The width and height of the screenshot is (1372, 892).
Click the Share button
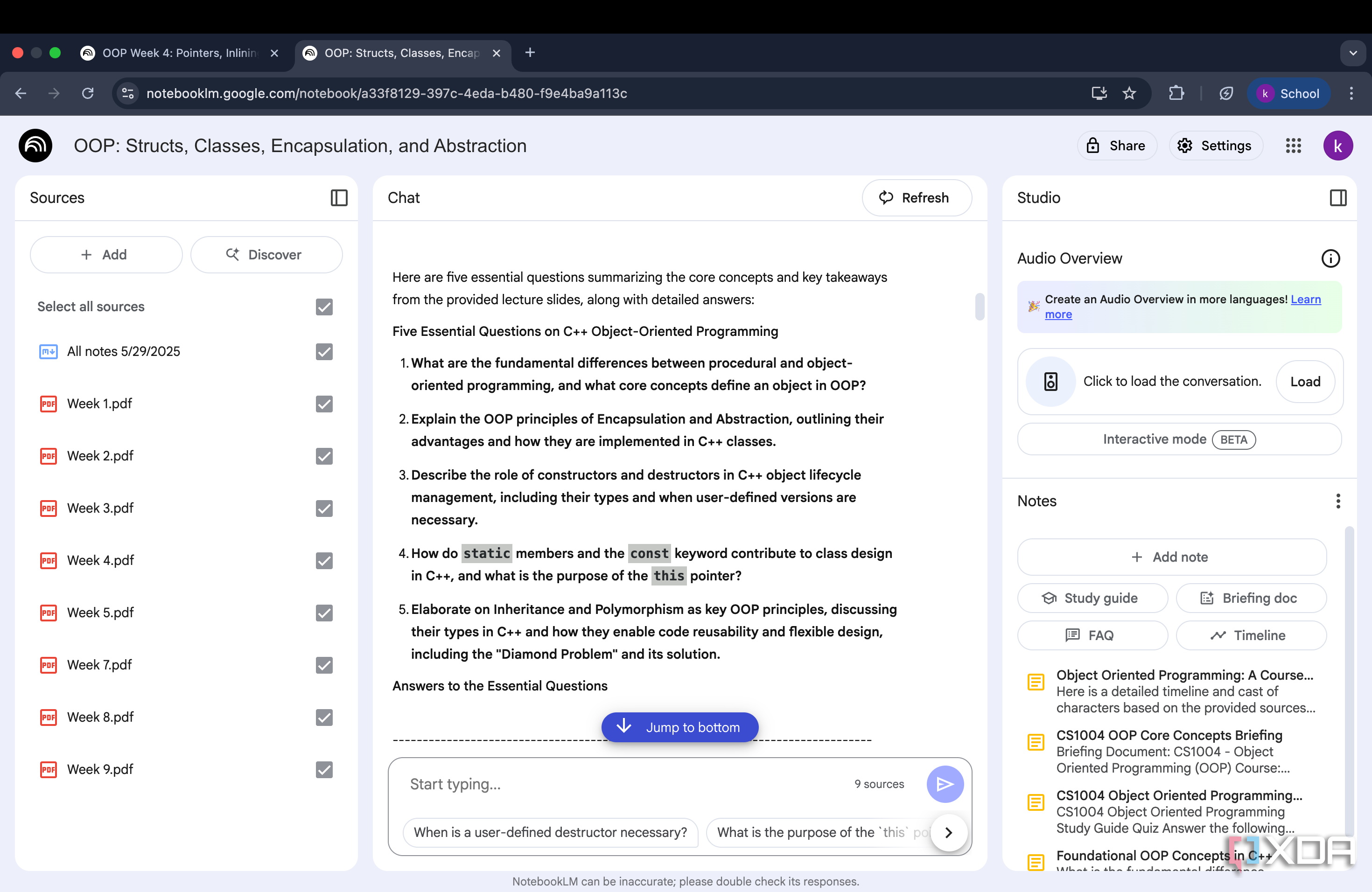point(1116,146)
